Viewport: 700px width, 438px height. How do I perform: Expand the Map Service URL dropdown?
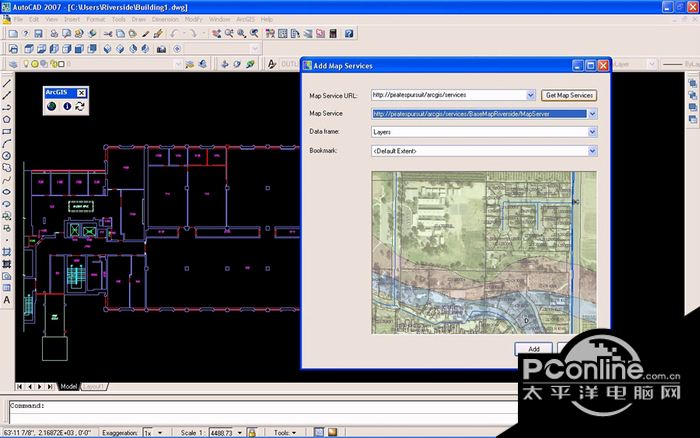[x=530, y=95]
